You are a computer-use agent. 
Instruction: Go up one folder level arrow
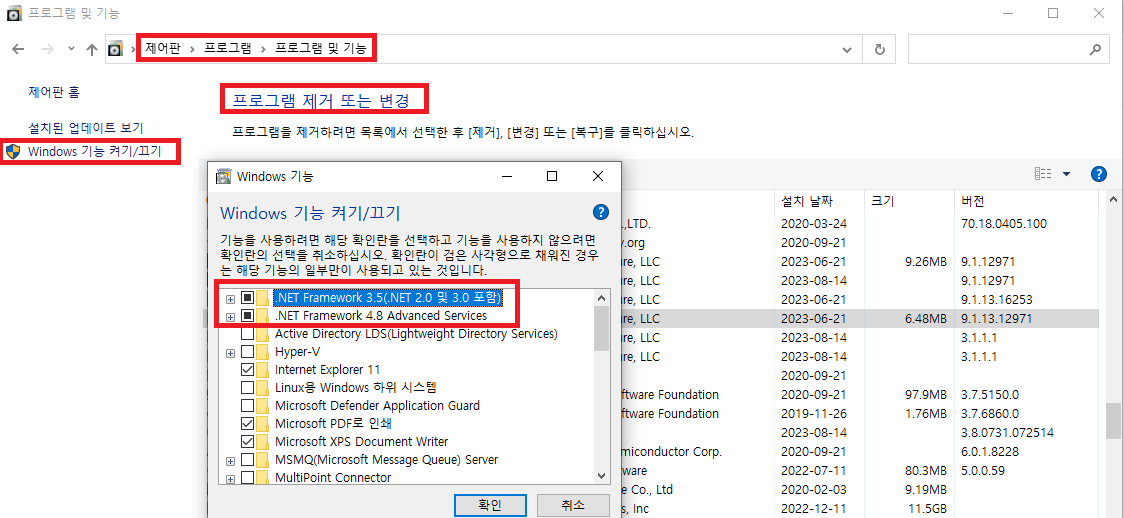(x=91, y=49)
